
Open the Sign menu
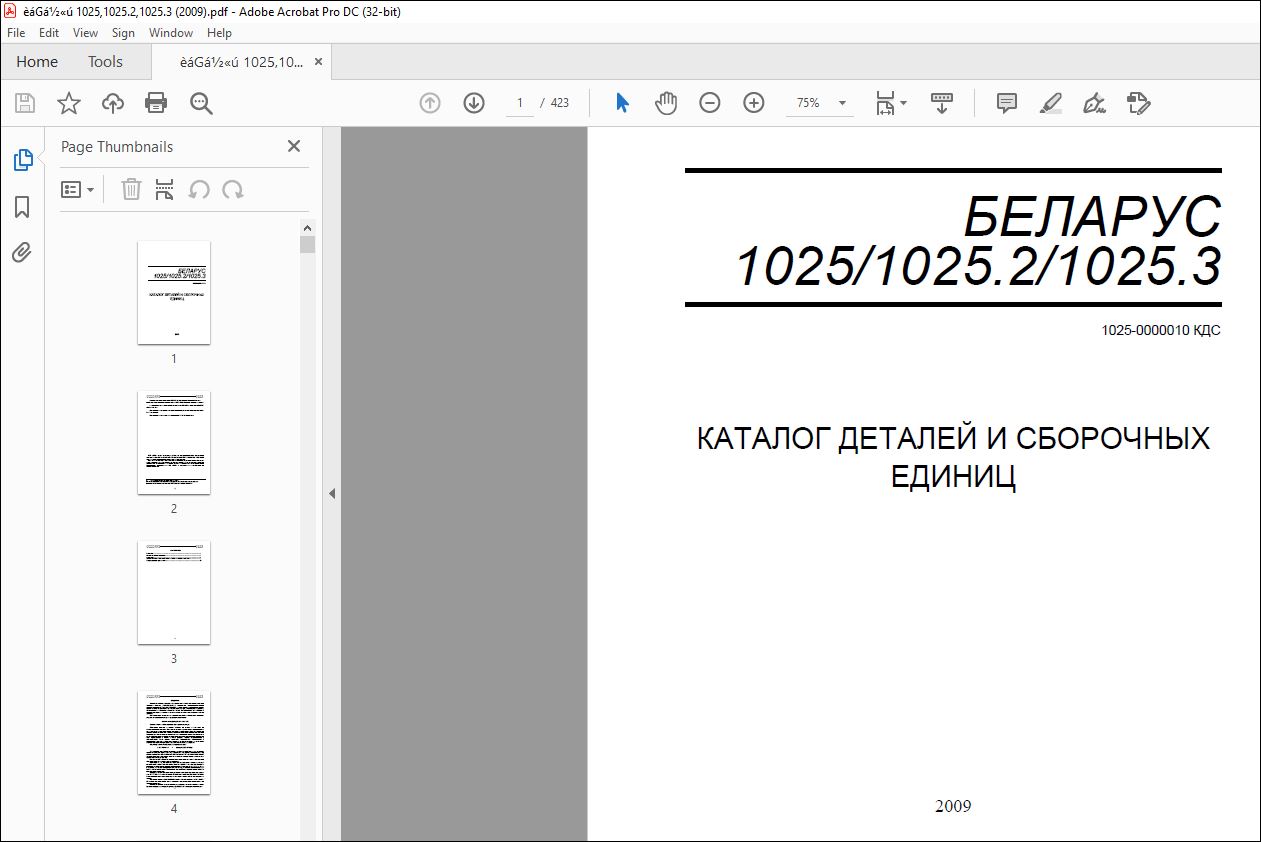click(123, 33)
